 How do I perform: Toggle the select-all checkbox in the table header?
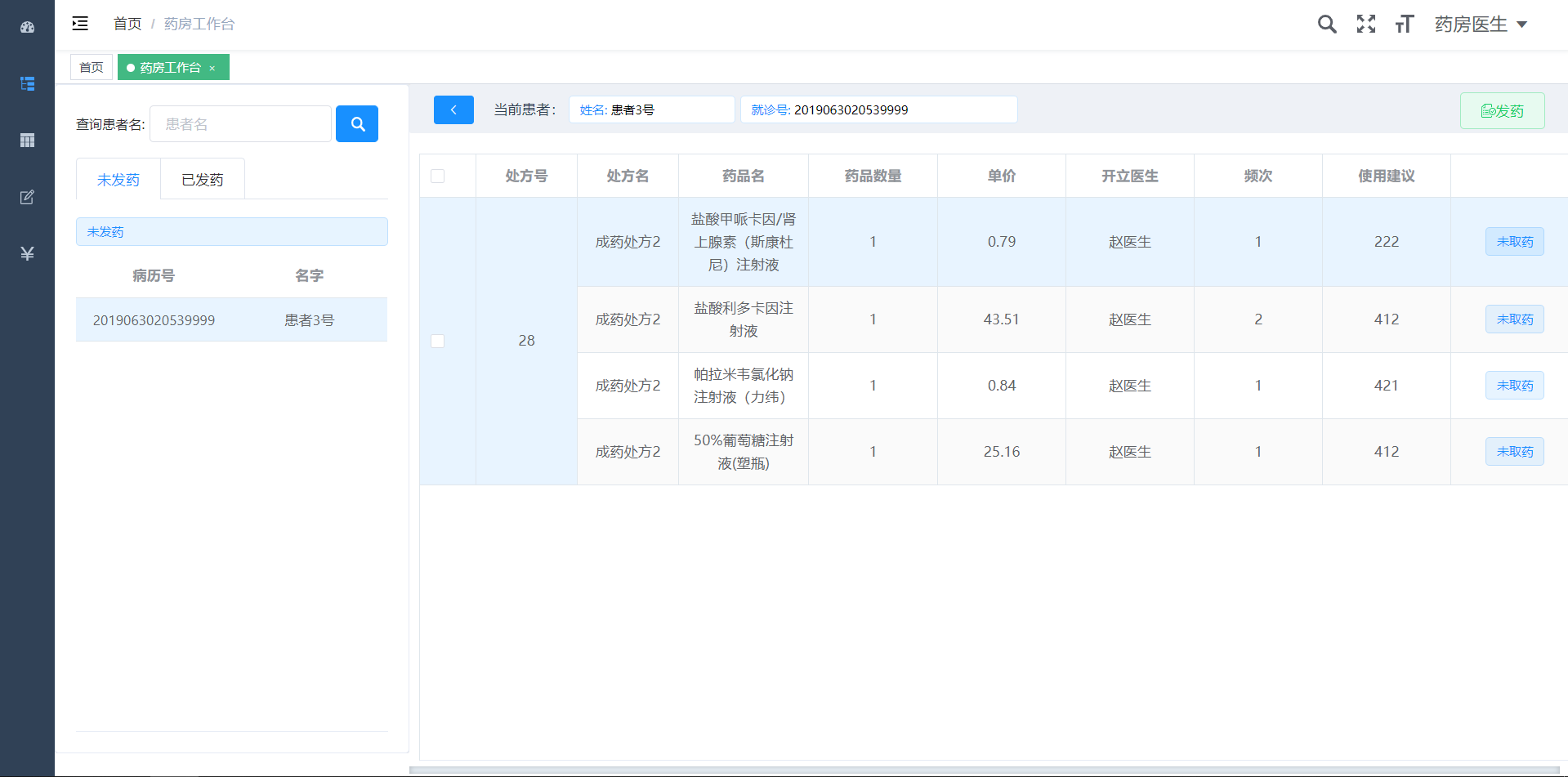pos(438,176)
